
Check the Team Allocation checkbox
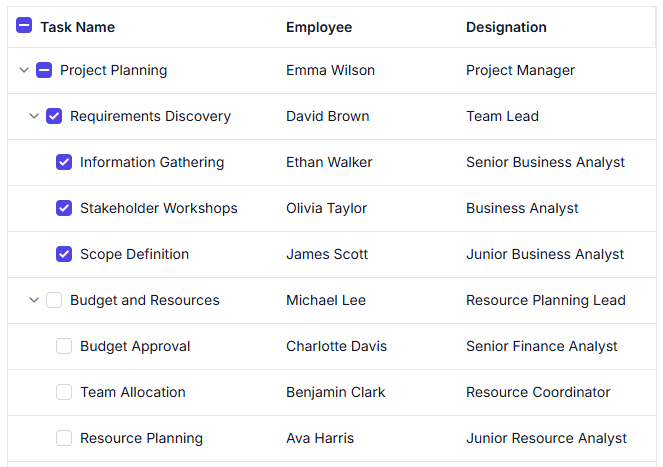click(64, 392)
